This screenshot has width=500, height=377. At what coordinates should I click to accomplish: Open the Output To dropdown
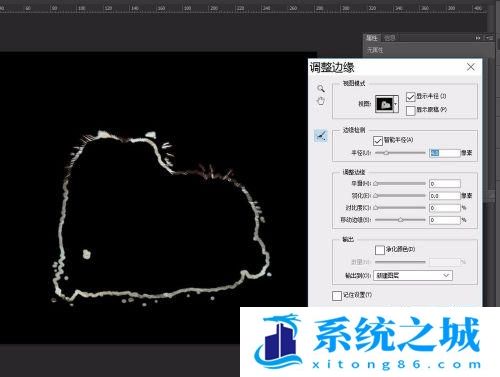point(413,275)
